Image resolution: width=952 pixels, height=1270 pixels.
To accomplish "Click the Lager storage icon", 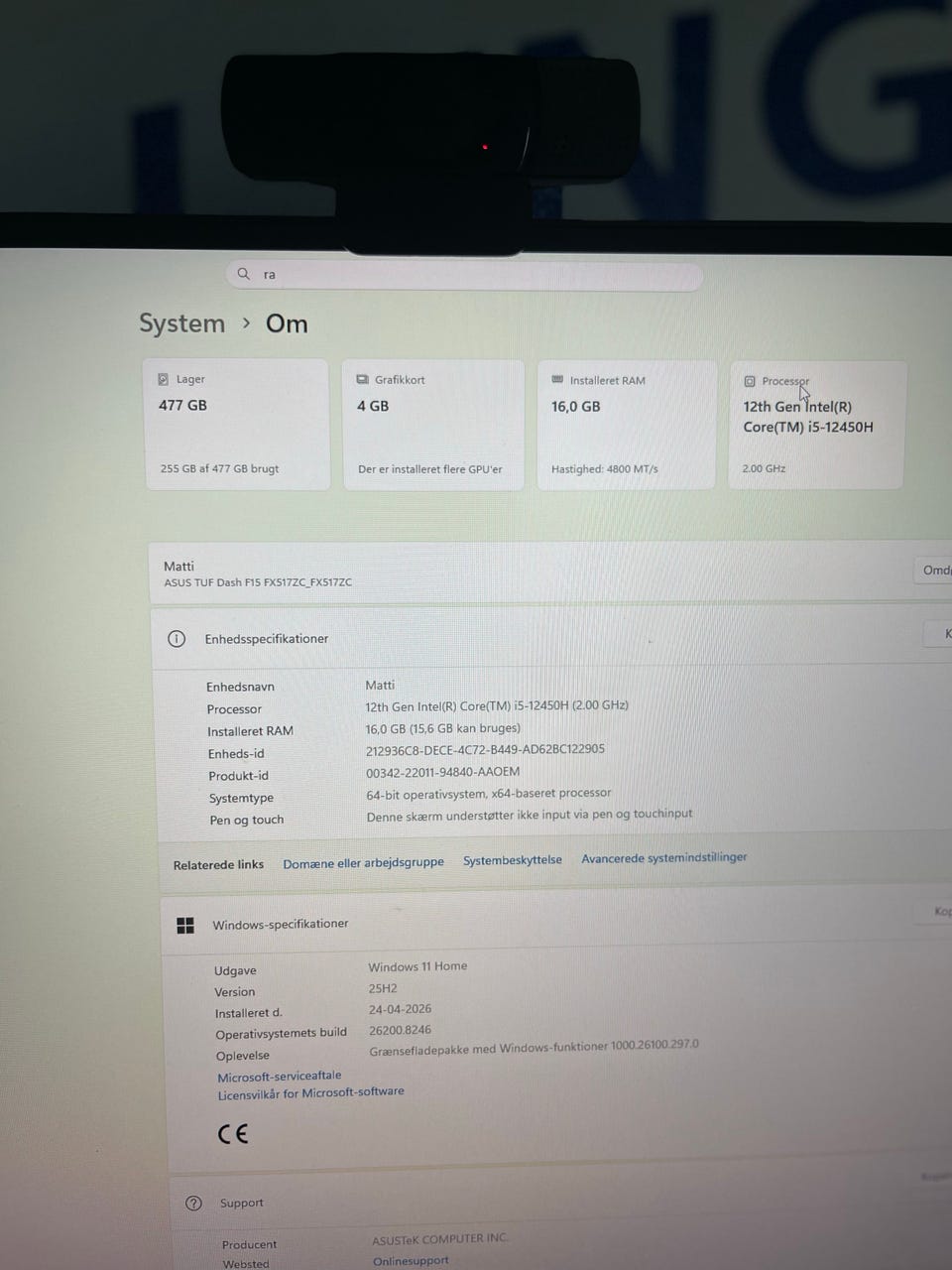I will coord(164,379).
